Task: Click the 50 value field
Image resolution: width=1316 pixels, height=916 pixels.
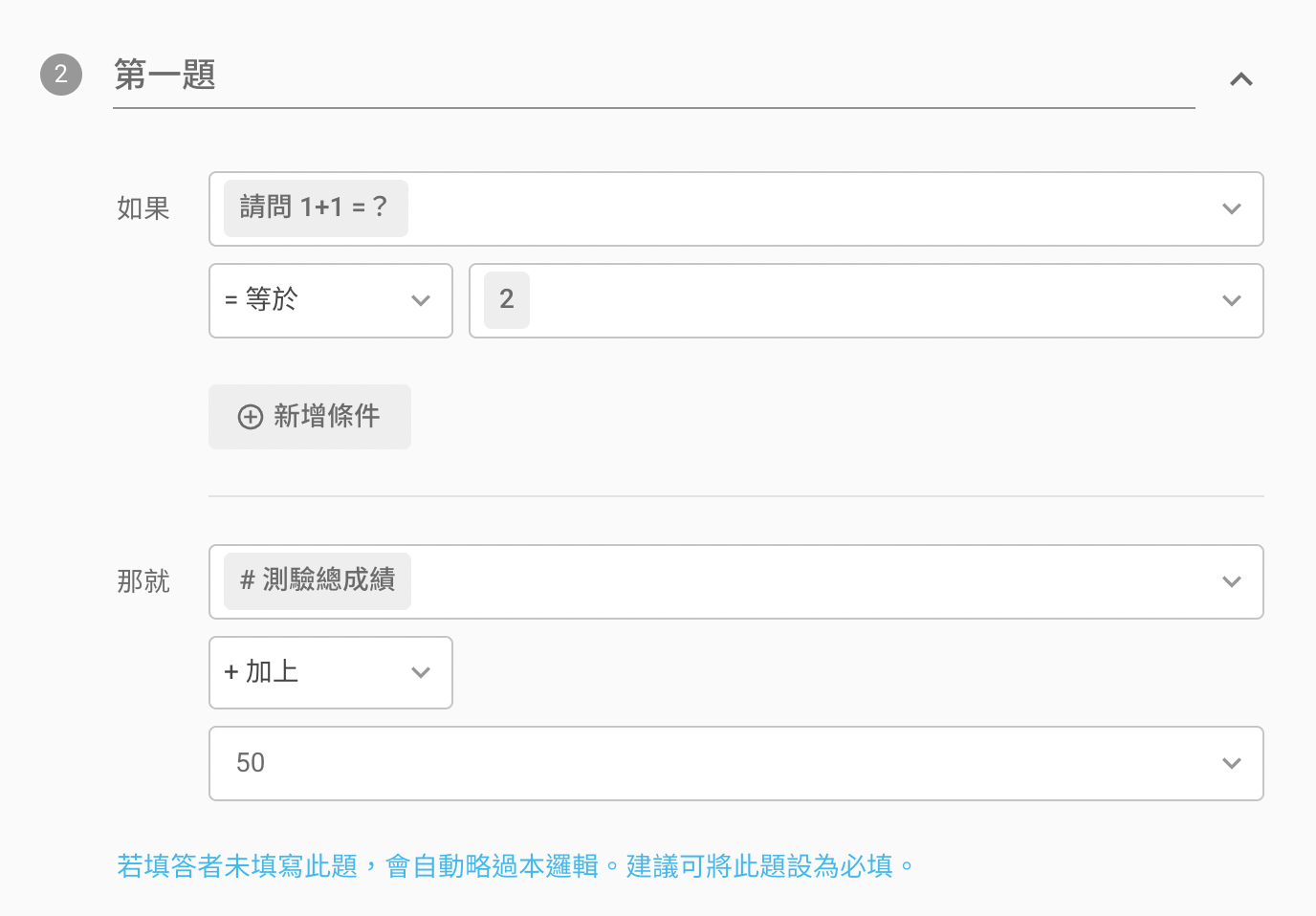Action: coord(736,763)
